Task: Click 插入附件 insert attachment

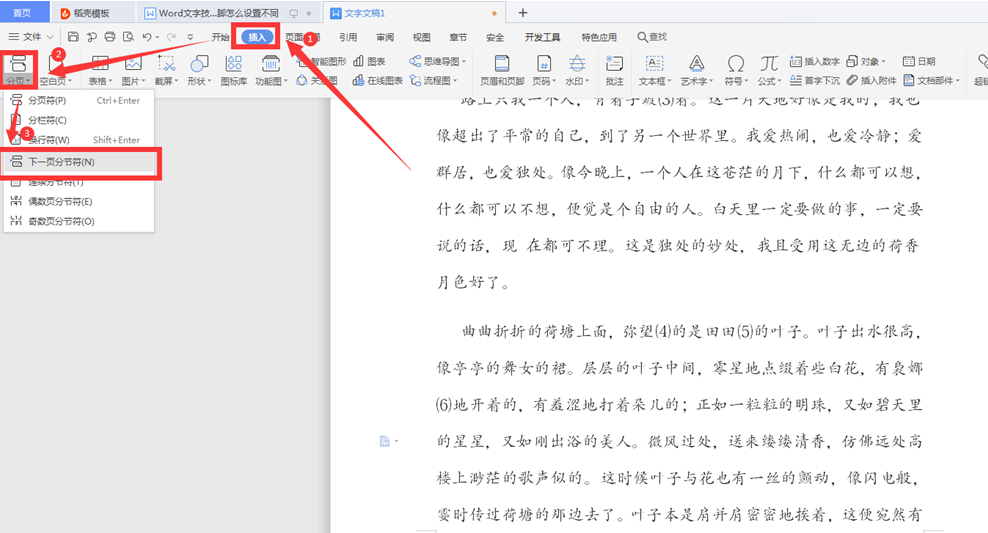Action: click(x=871, y=81)
